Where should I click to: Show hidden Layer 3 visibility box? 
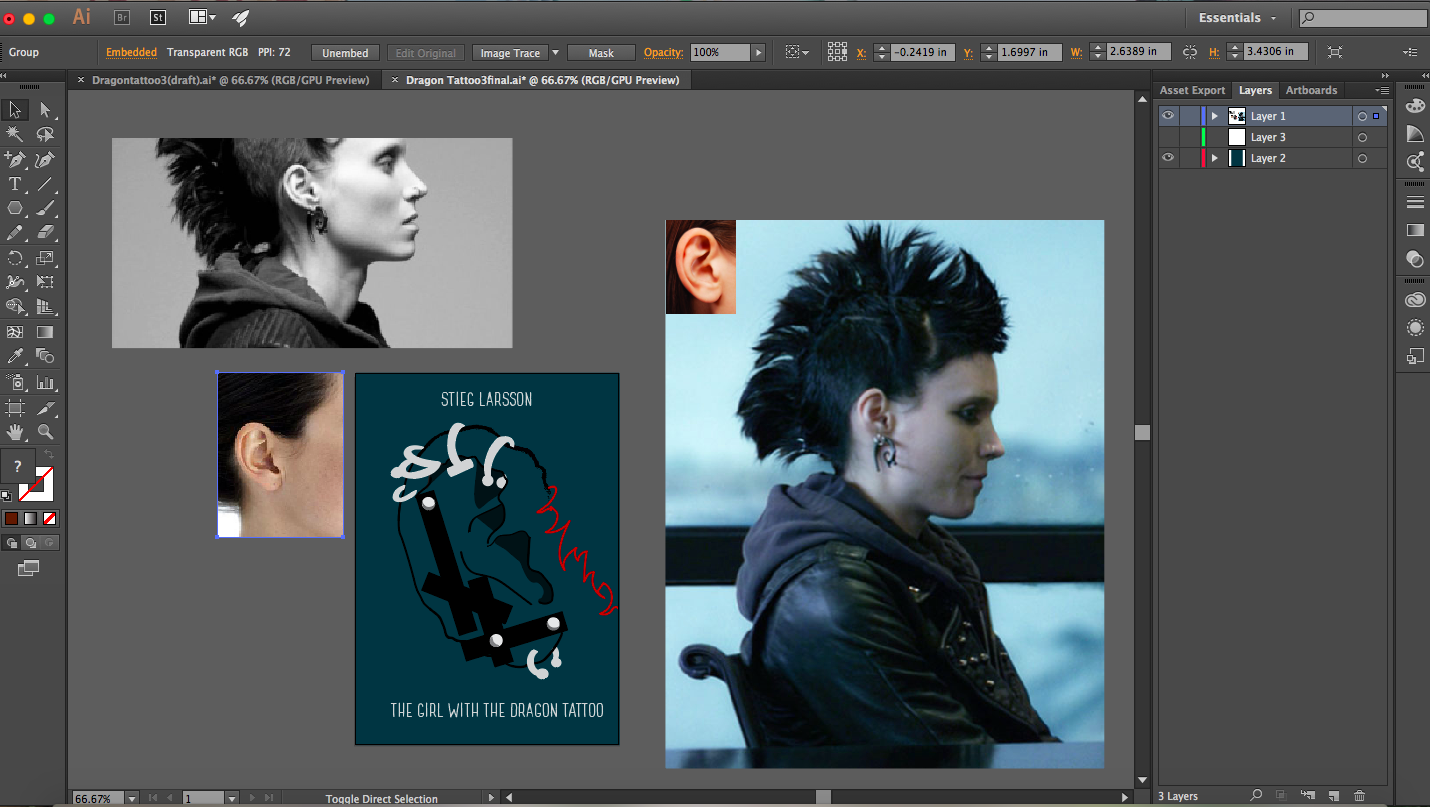pyautogui.click(x=1168, y=137)
